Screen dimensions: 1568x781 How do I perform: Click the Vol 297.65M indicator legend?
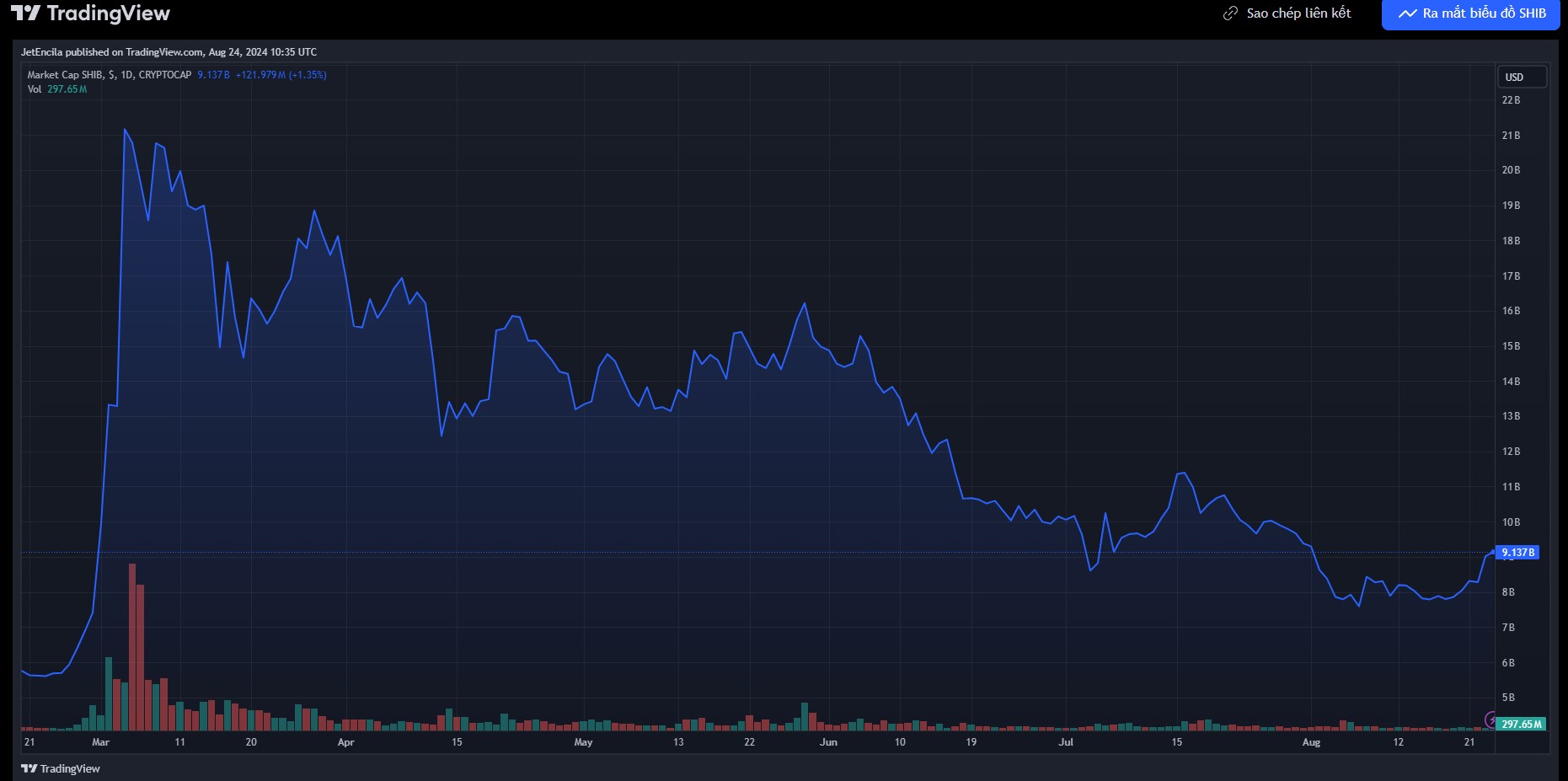click(57, 89)
